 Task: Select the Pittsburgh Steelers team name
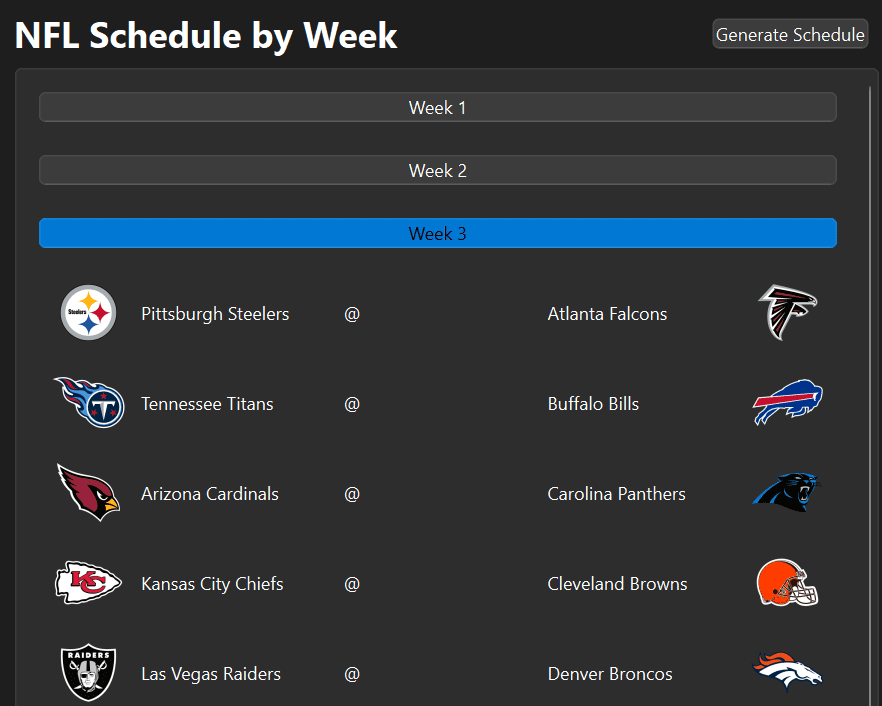tap(215, 314)
